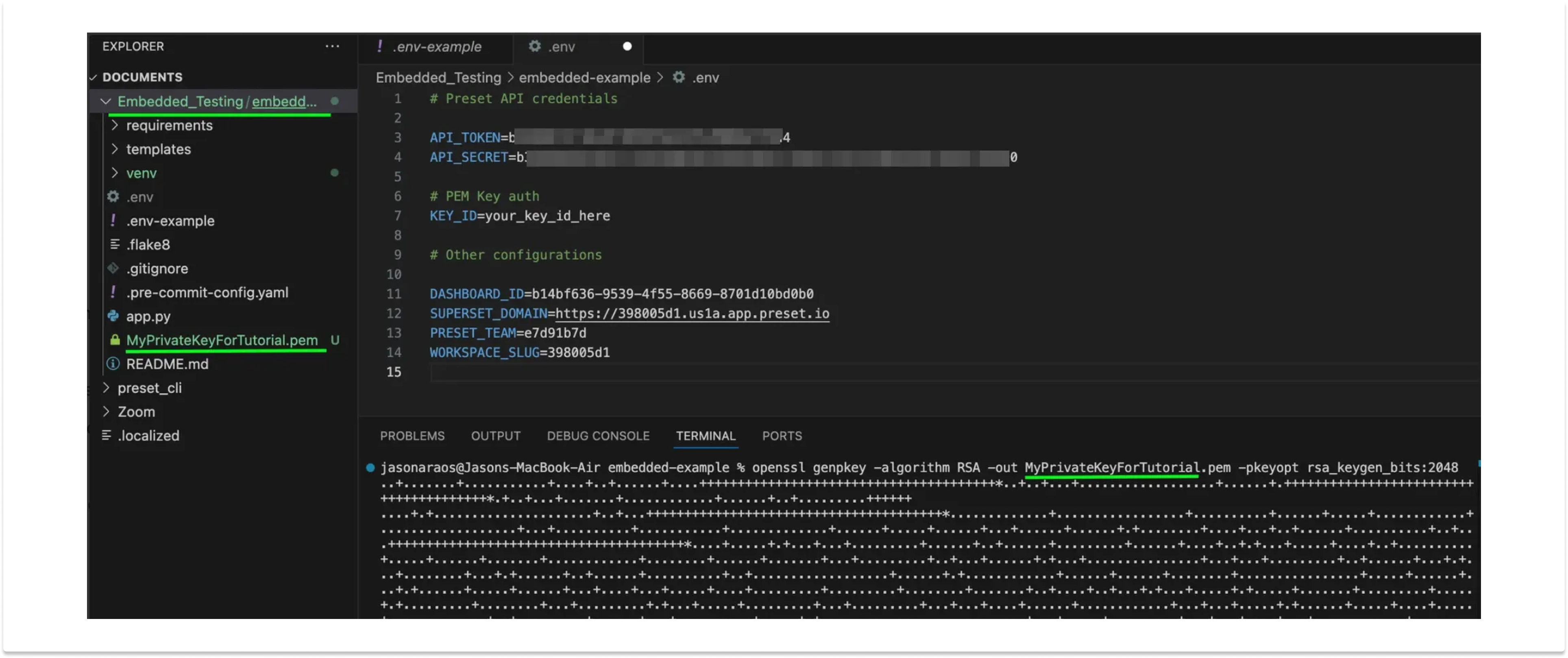
Task: Click unsaved dot on .env tab
Action: (627, 46)
